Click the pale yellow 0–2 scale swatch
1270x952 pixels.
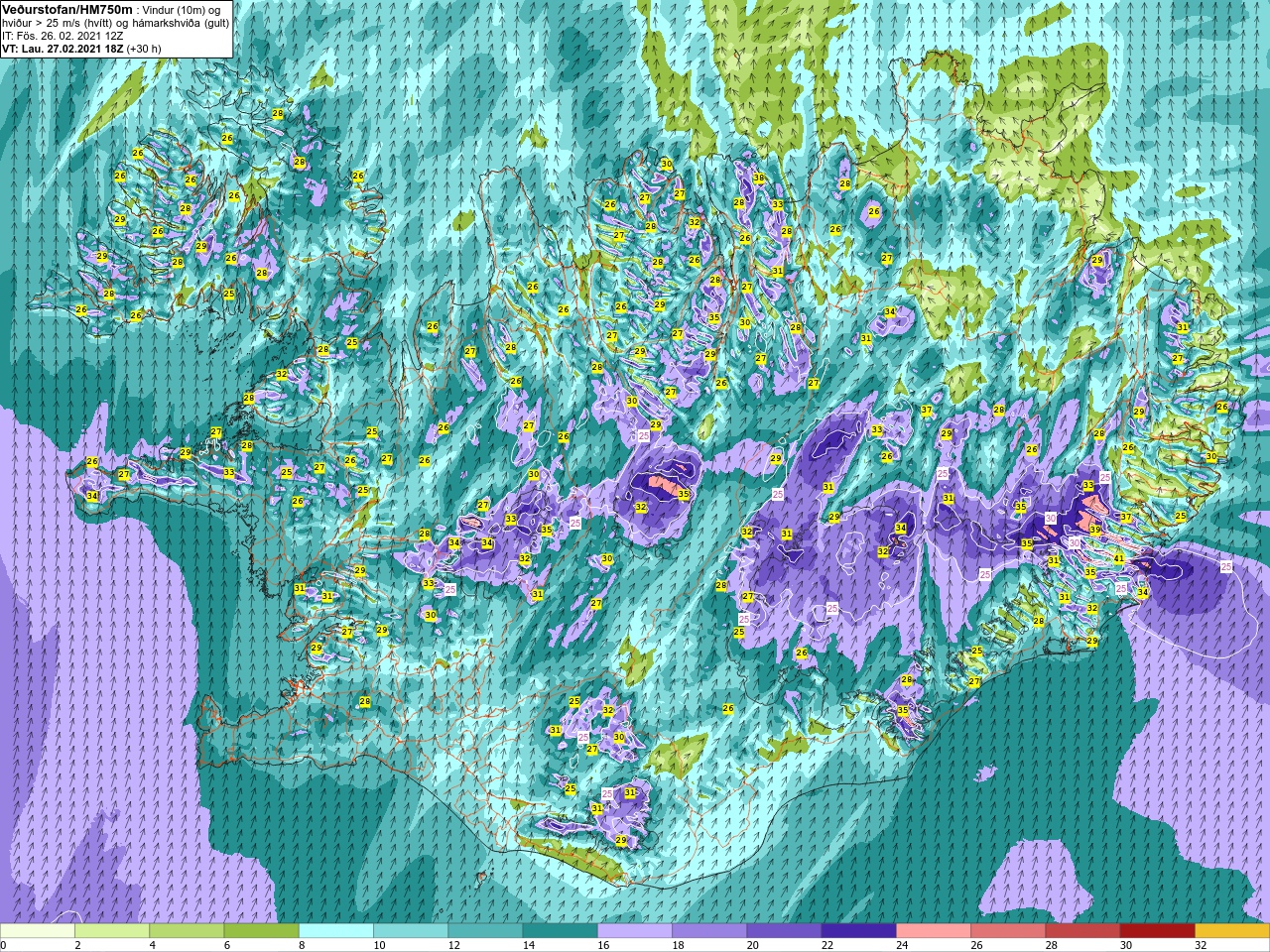[x=38, y=931]
